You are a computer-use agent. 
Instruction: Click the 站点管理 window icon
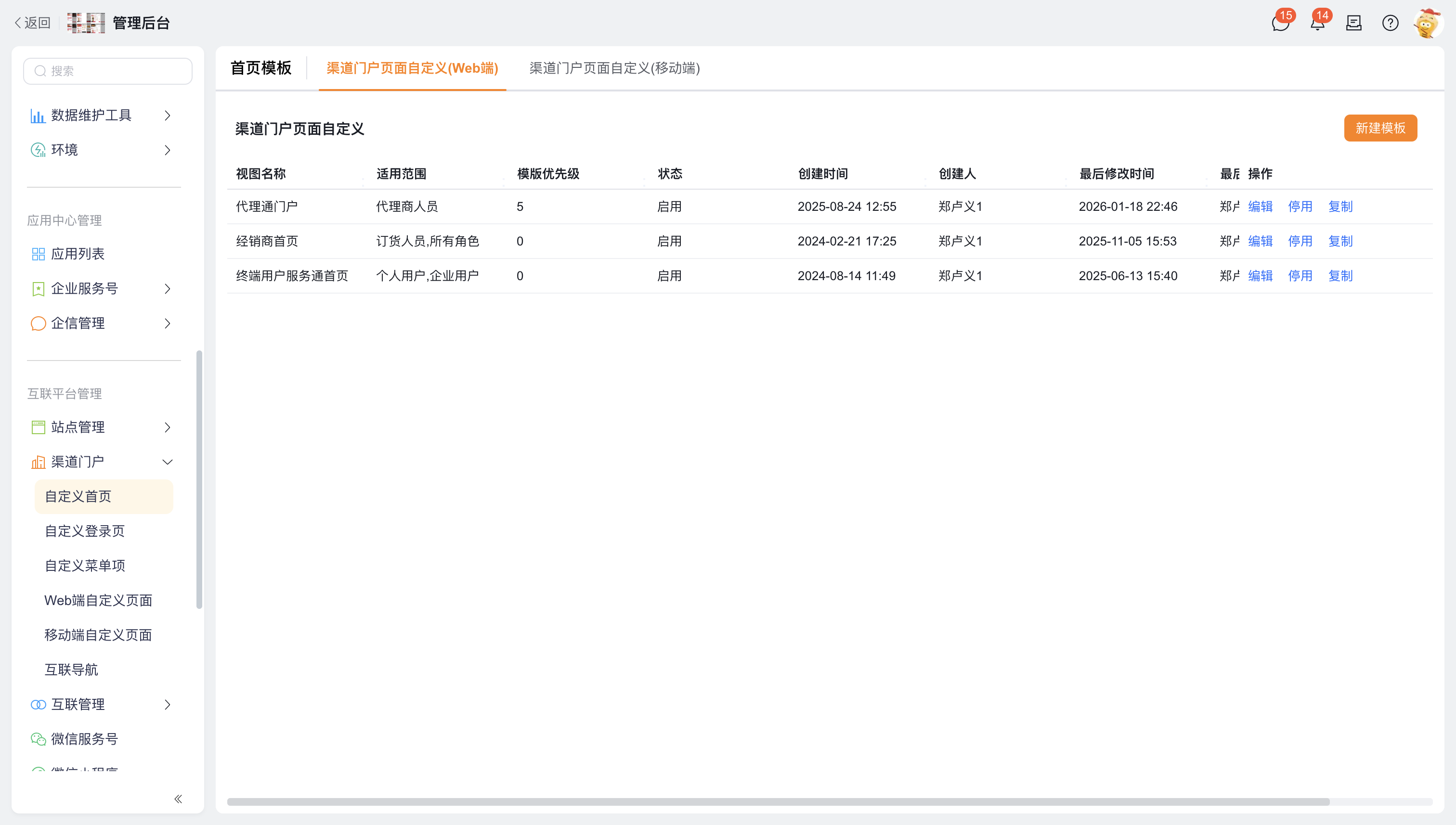[38, 427]
